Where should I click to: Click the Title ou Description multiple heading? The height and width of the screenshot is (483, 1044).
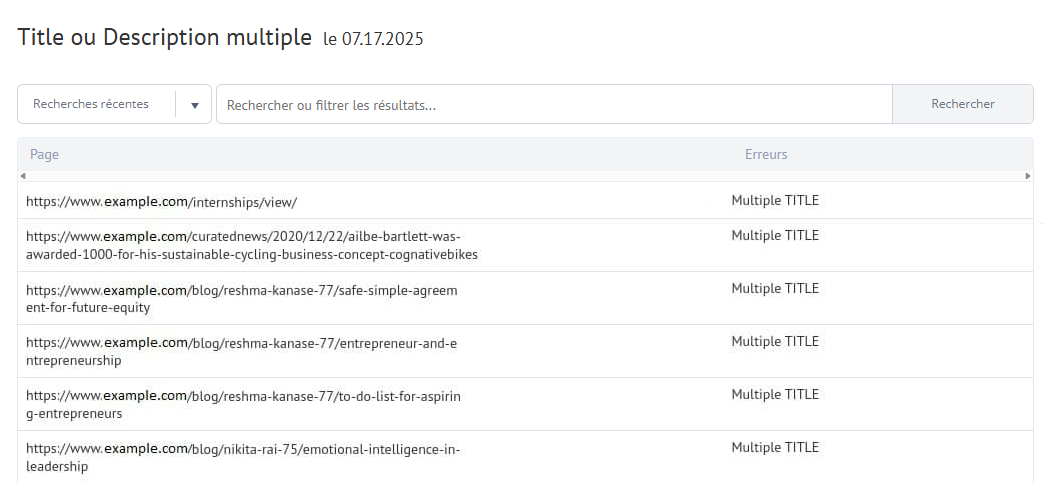[x=164, y=37]
